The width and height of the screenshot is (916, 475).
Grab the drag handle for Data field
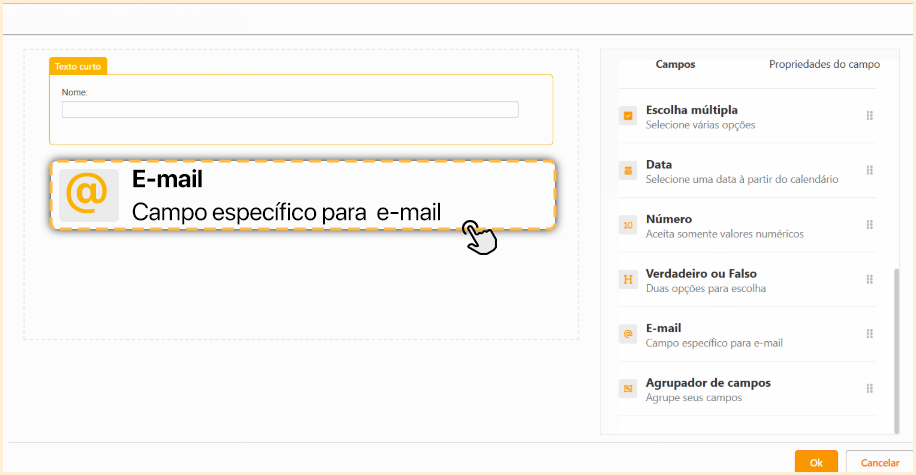870,170
